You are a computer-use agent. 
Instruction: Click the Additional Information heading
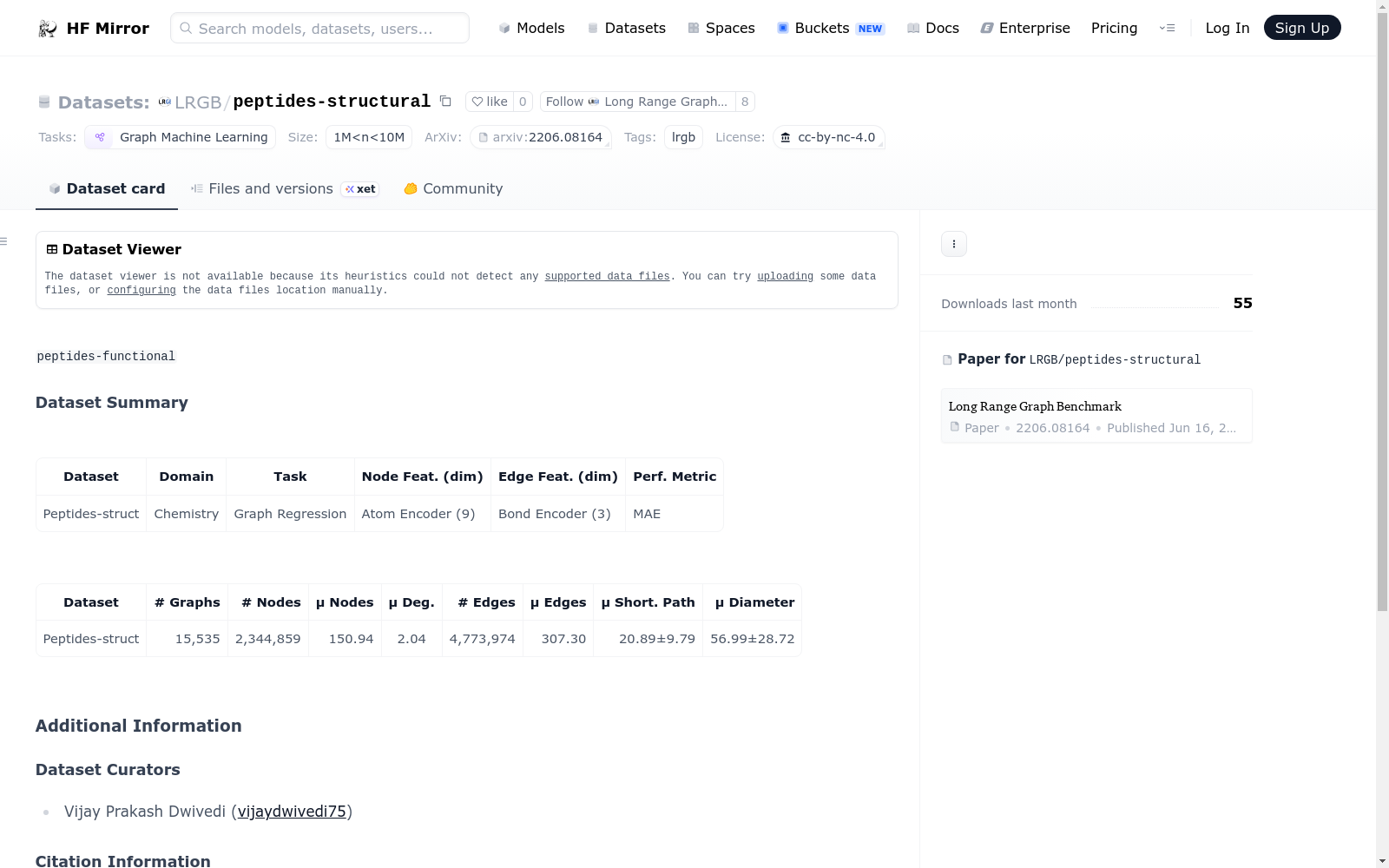tap(139, 727)
